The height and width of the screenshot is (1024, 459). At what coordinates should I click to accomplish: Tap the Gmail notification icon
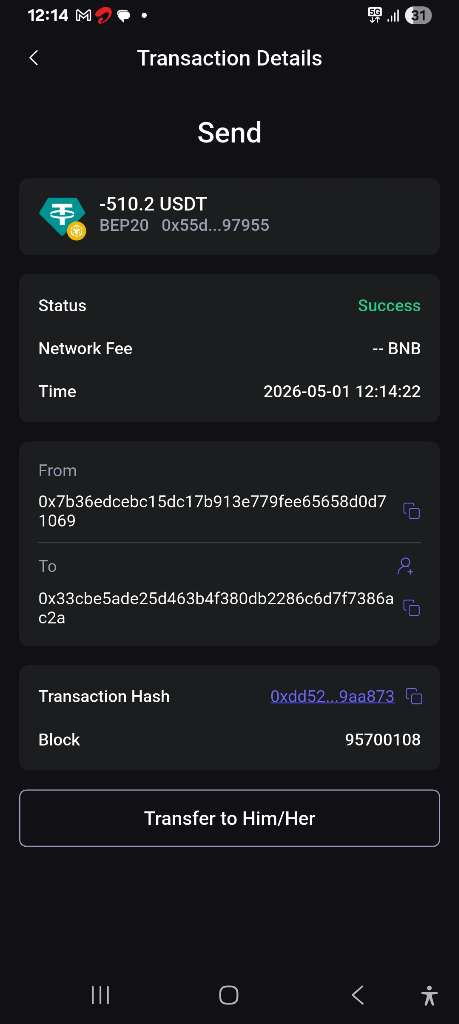(x=84, y=16)
